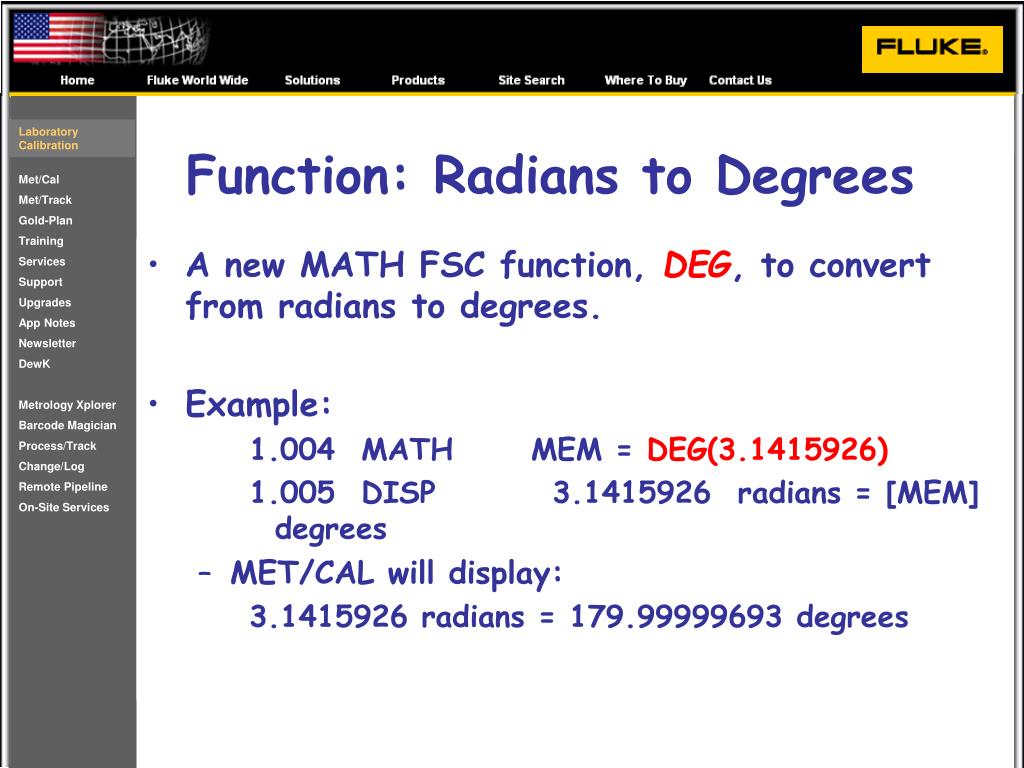Open the Products navigation item
The height and width of the screenshot is (768, 1024).
point(418,80)
